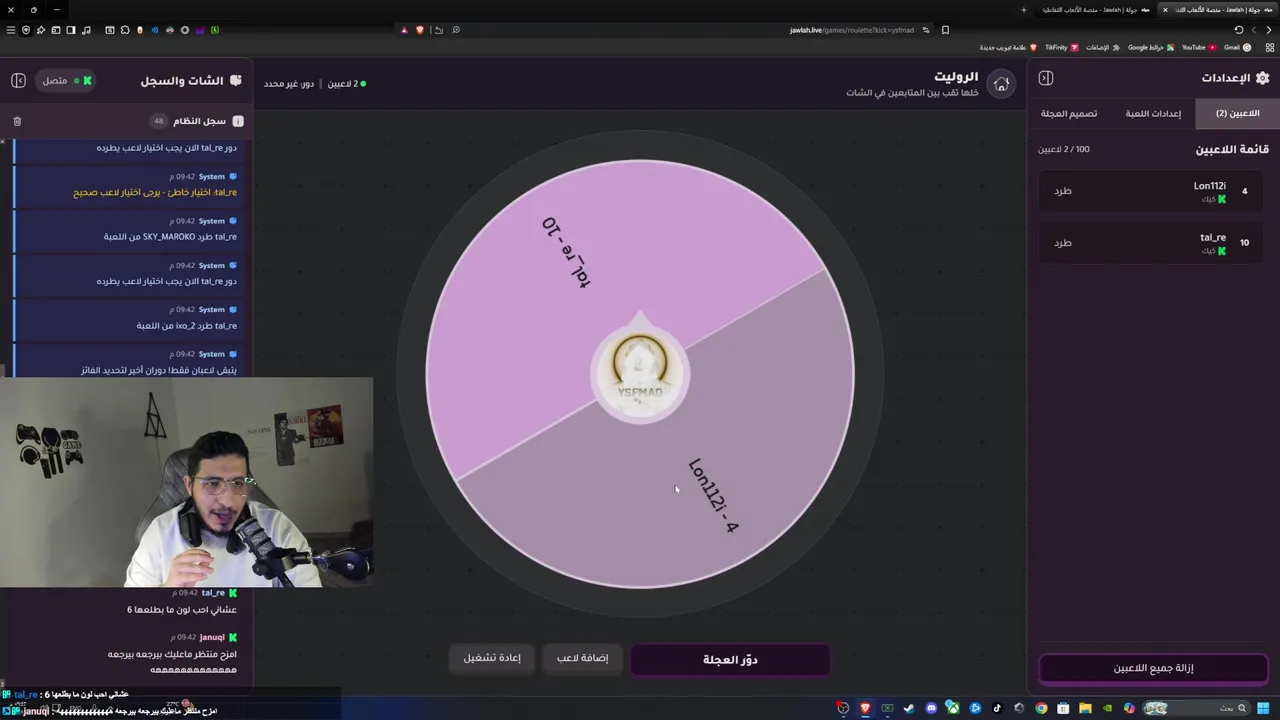Collapse the chat and log panel
This screenshot has width=1280, height=720.
click(x=18, y=80)
